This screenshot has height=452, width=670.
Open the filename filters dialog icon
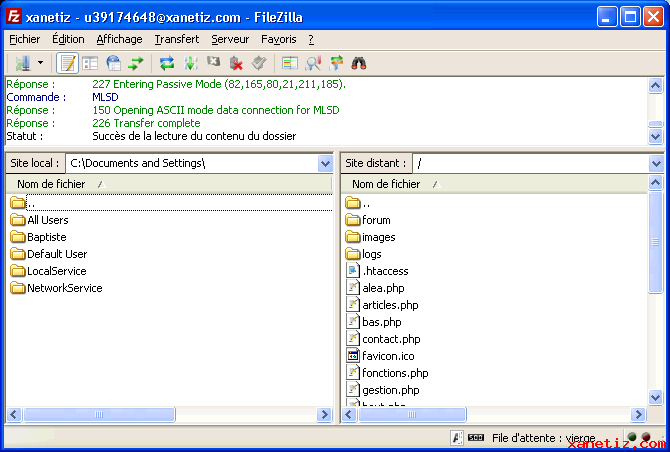pyautogui.click(x=290, y=63)
